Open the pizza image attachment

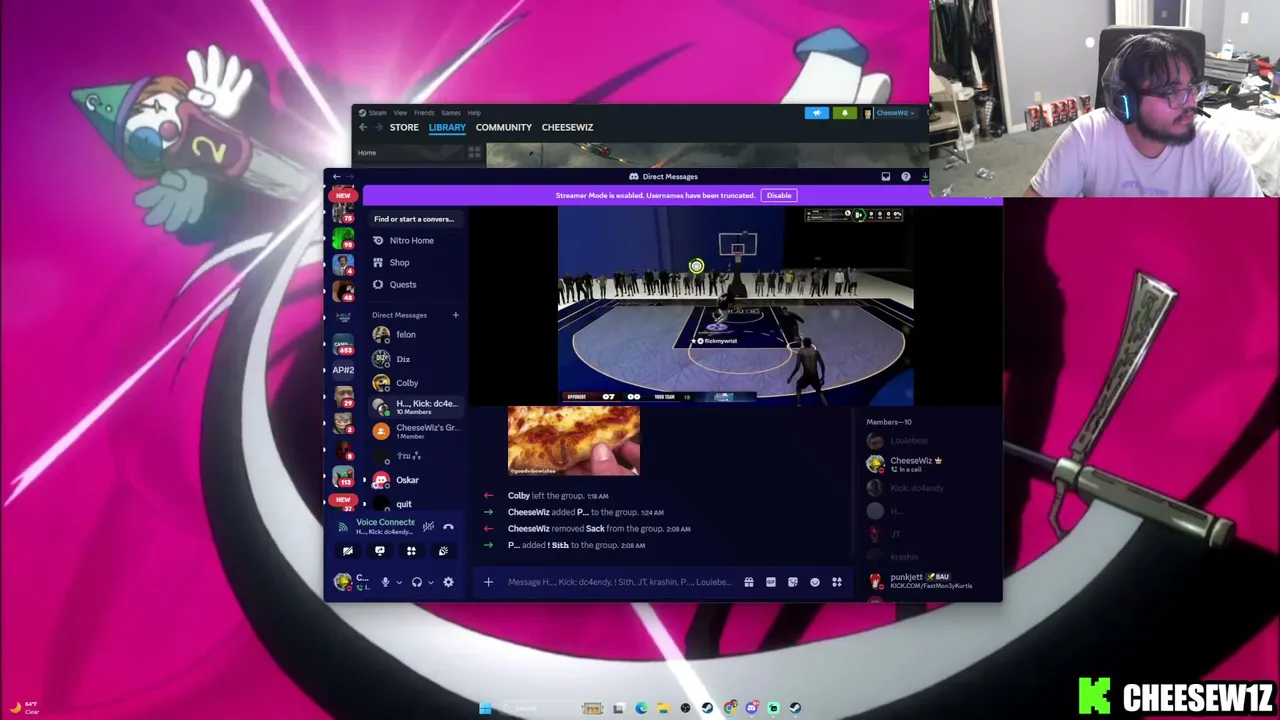coord(574,440)
